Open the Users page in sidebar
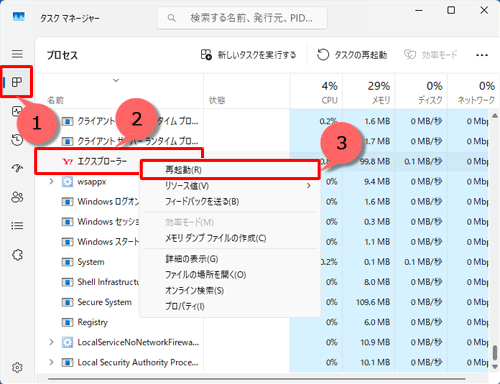 click(17, 197)
